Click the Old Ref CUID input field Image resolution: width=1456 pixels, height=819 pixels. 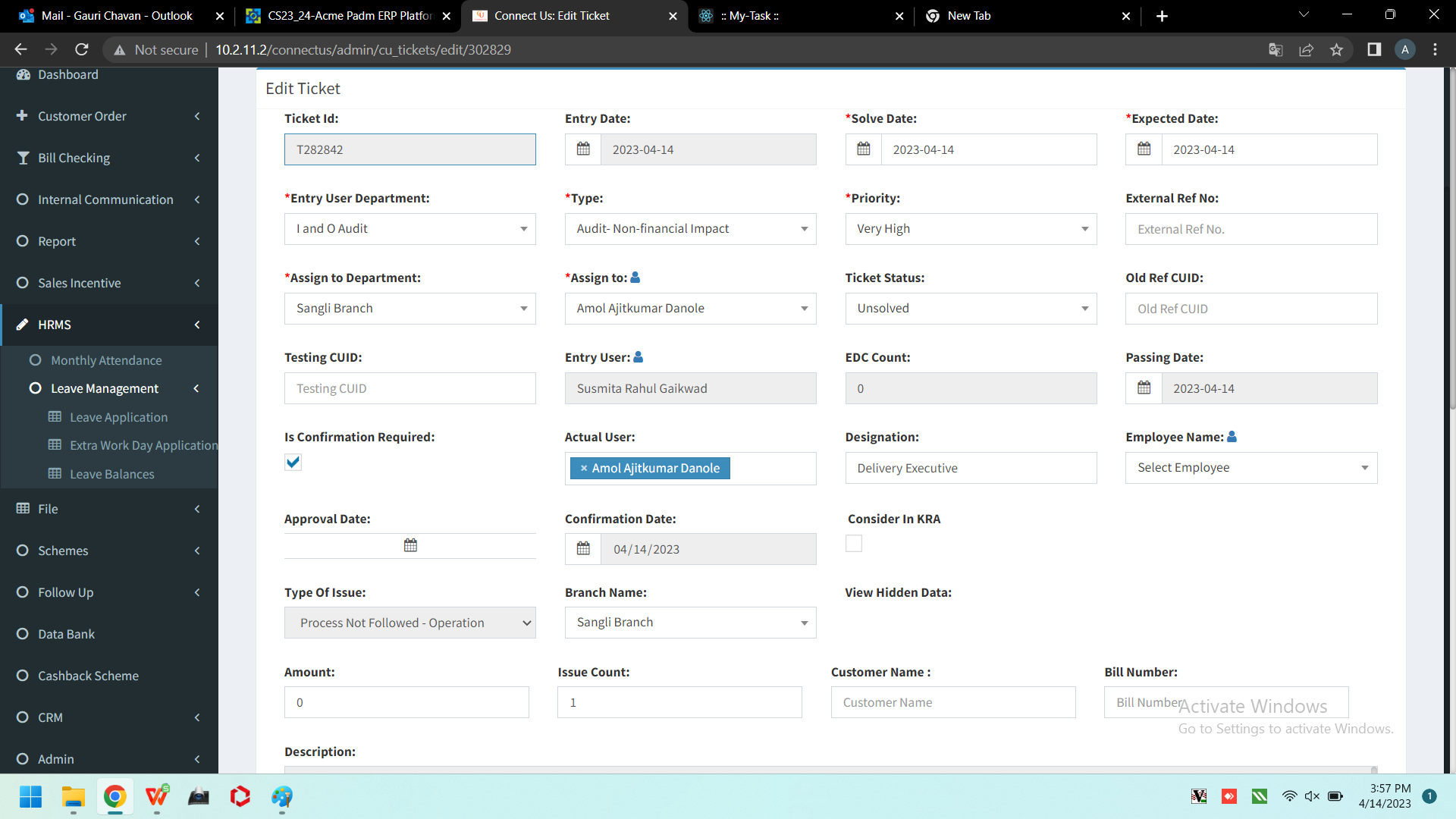coord(1251,309)
